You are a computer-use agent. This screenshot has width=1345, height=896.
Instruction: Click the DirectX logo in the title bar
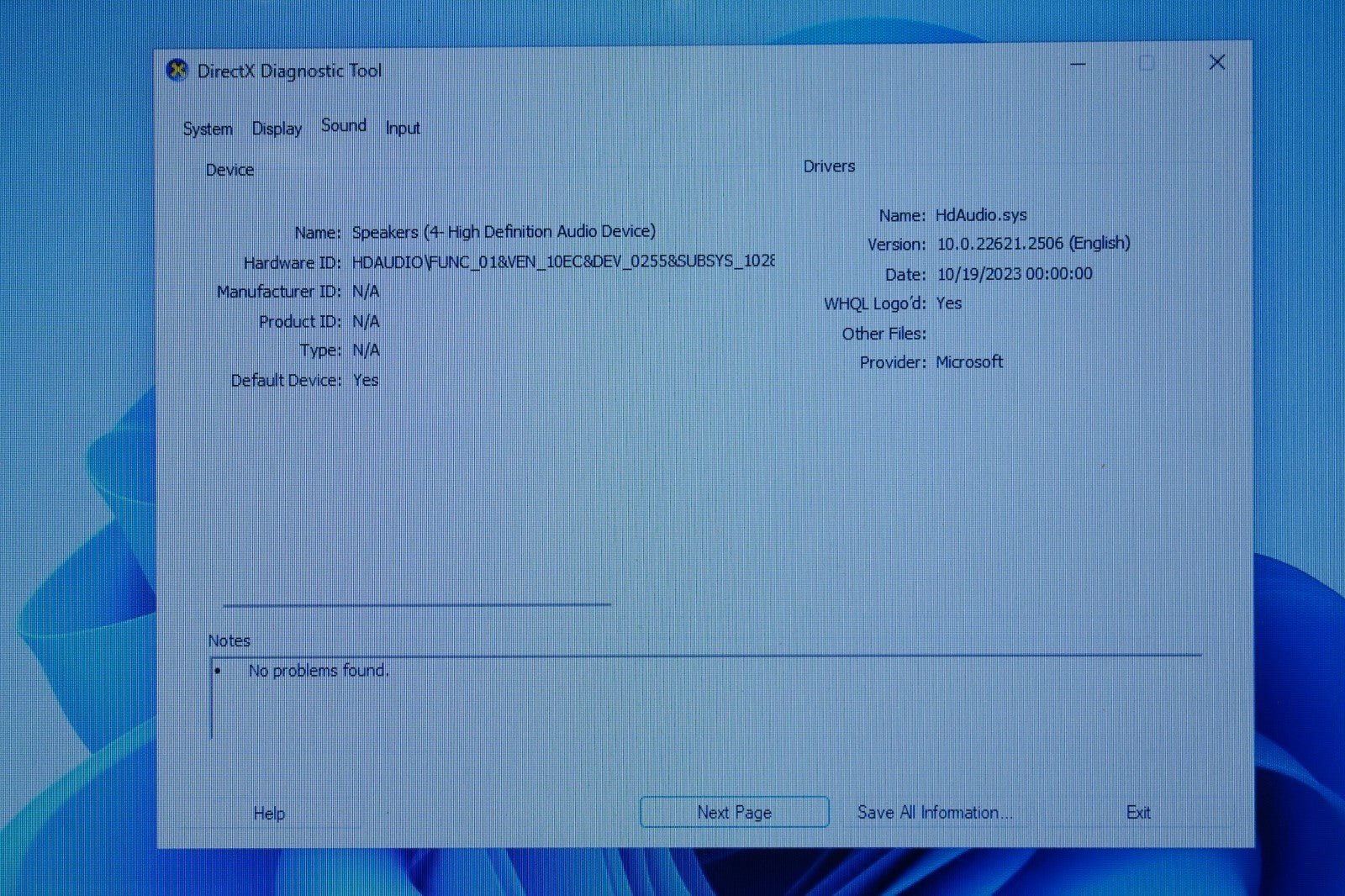(x=177, y=71)
